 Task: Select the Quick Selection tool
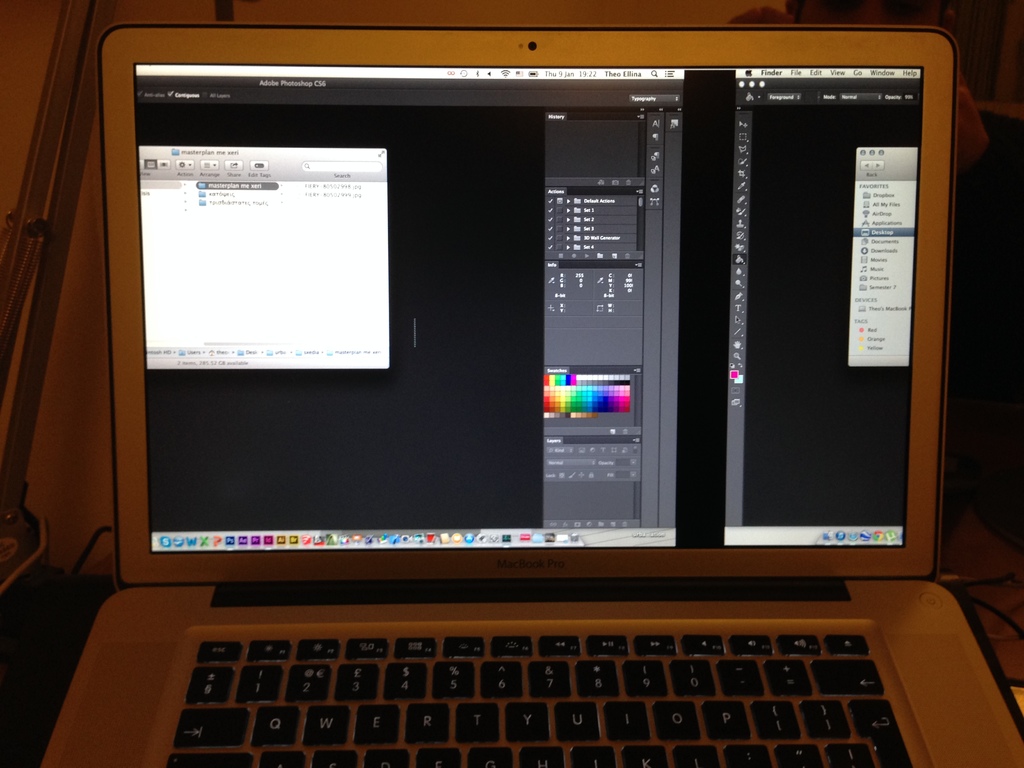[743, 161]
